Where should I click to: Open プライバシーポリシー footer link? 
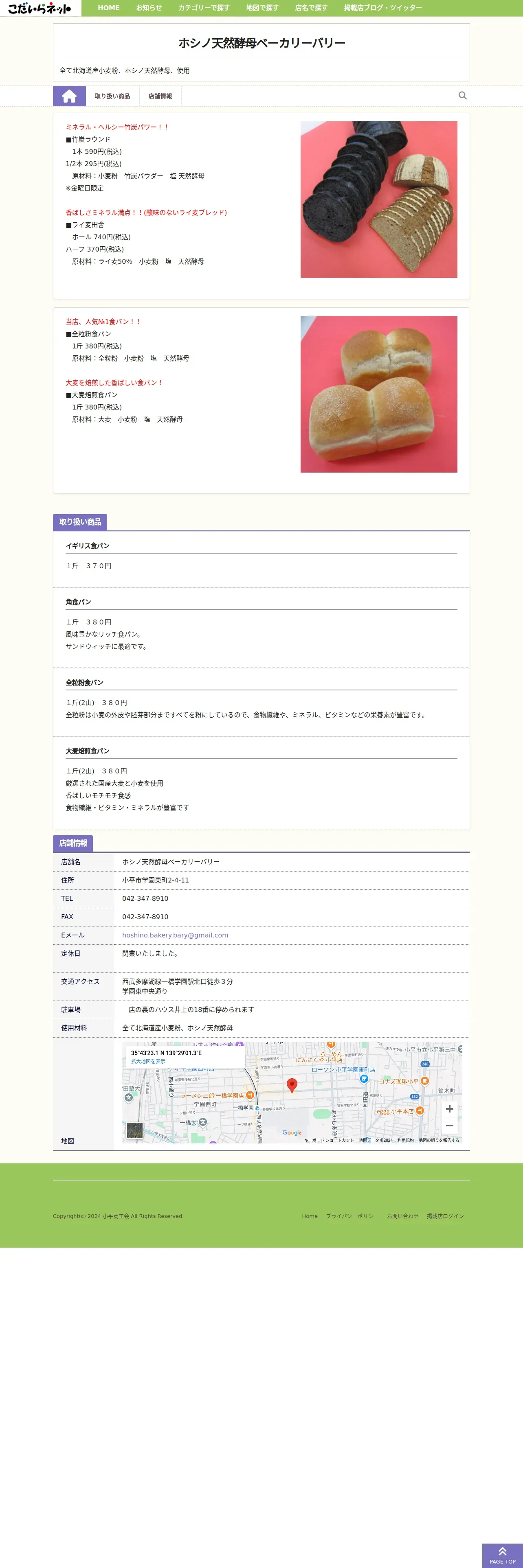pos(352,1216)
